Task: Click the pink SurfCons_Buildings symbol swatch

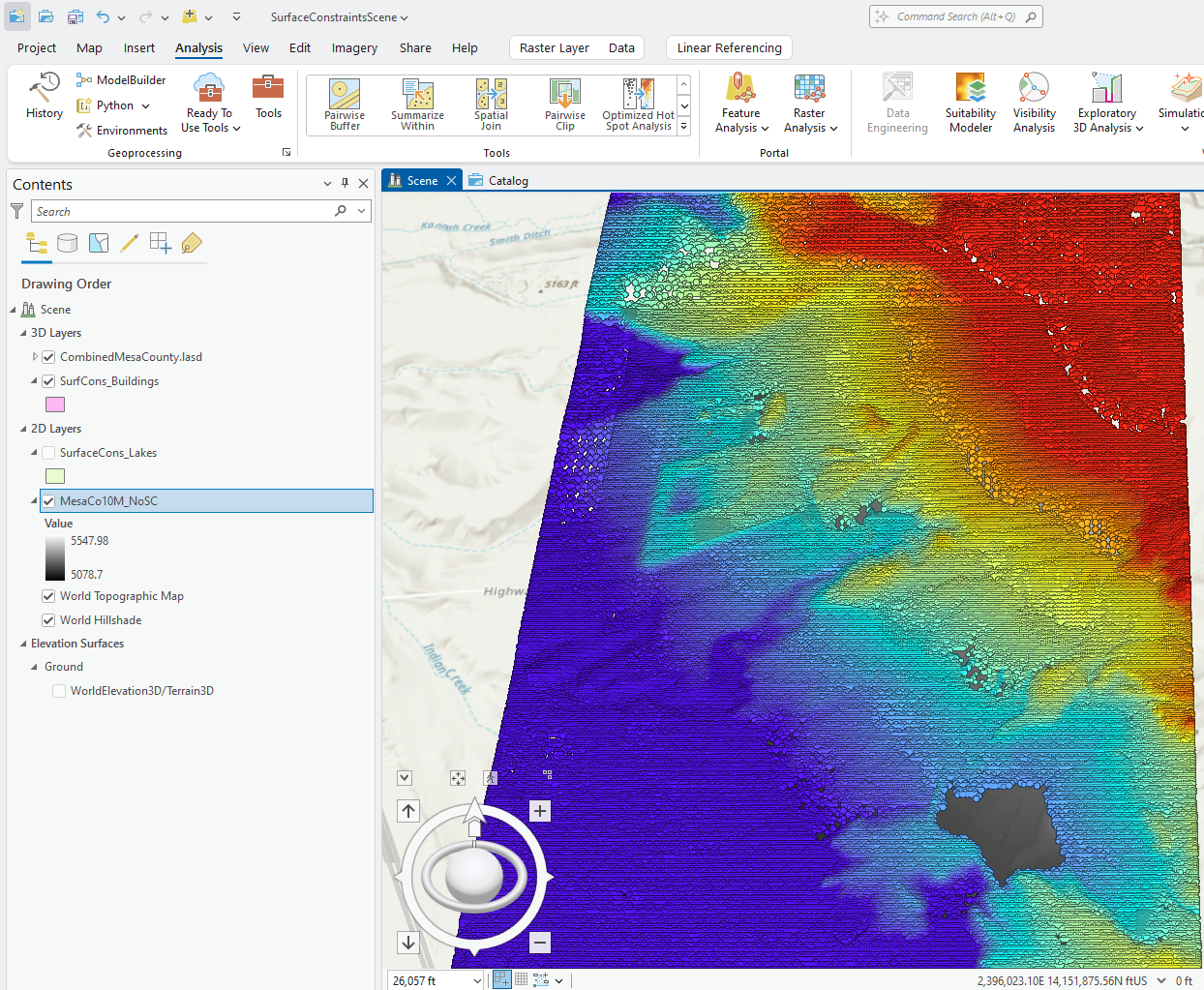Action: [55, 405]
